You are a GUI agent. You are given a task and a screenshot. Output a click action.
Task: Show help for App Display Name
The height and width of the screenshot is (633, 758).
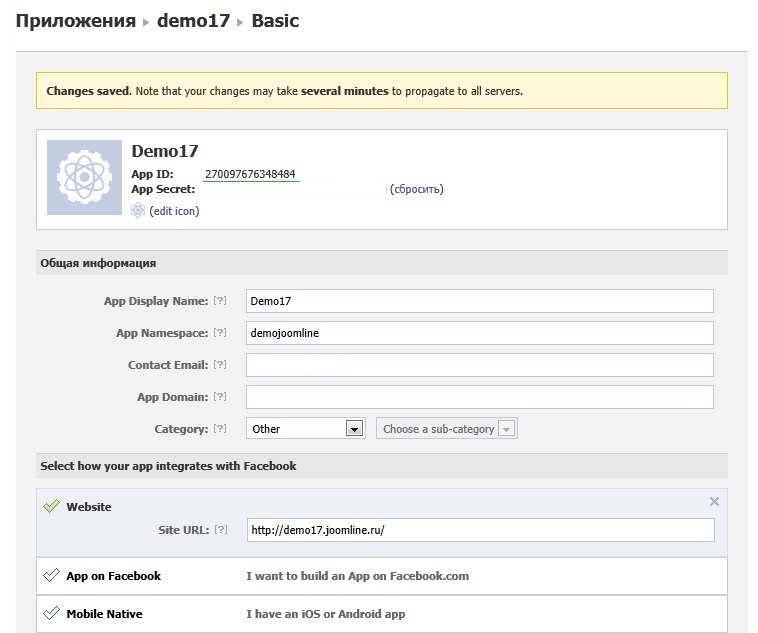pos(220,300)
